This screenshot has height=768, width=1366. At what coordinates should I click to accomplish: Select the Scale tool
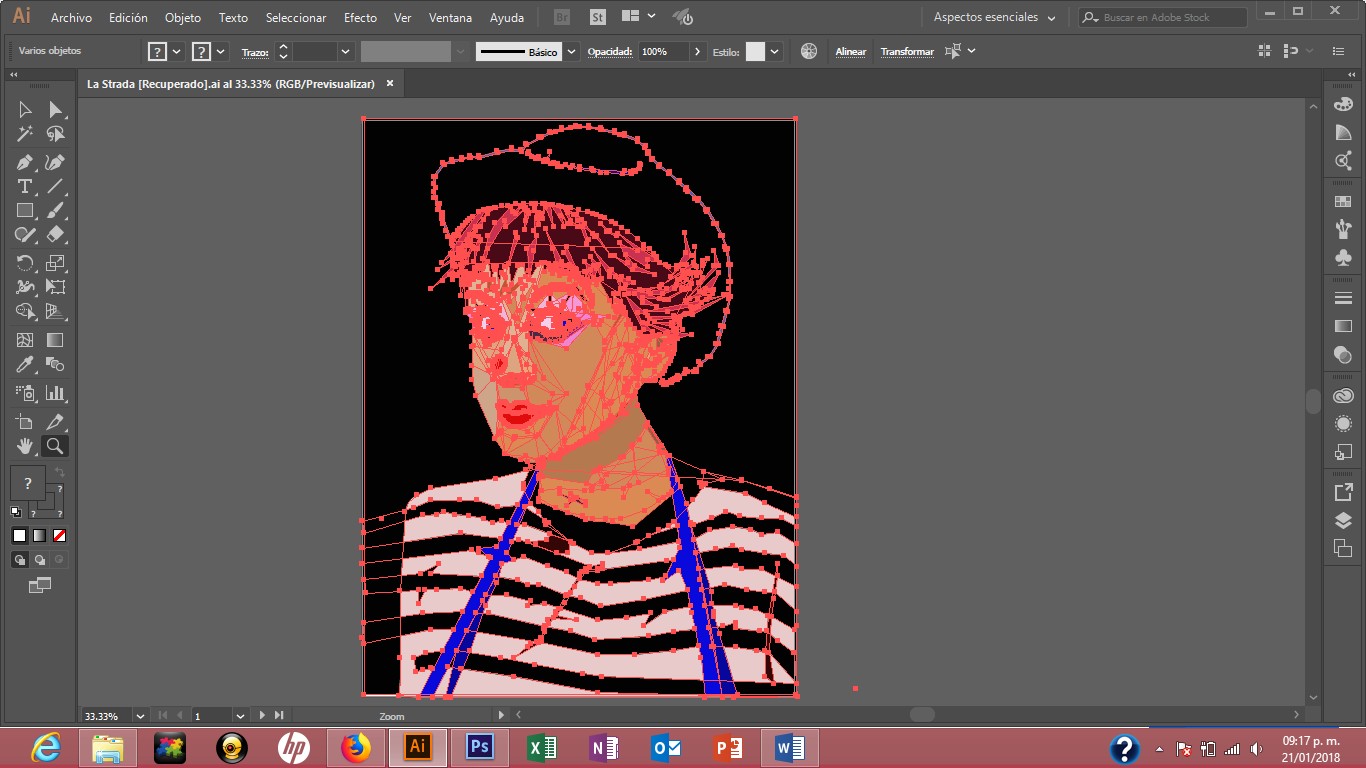[x=56, y=263]
